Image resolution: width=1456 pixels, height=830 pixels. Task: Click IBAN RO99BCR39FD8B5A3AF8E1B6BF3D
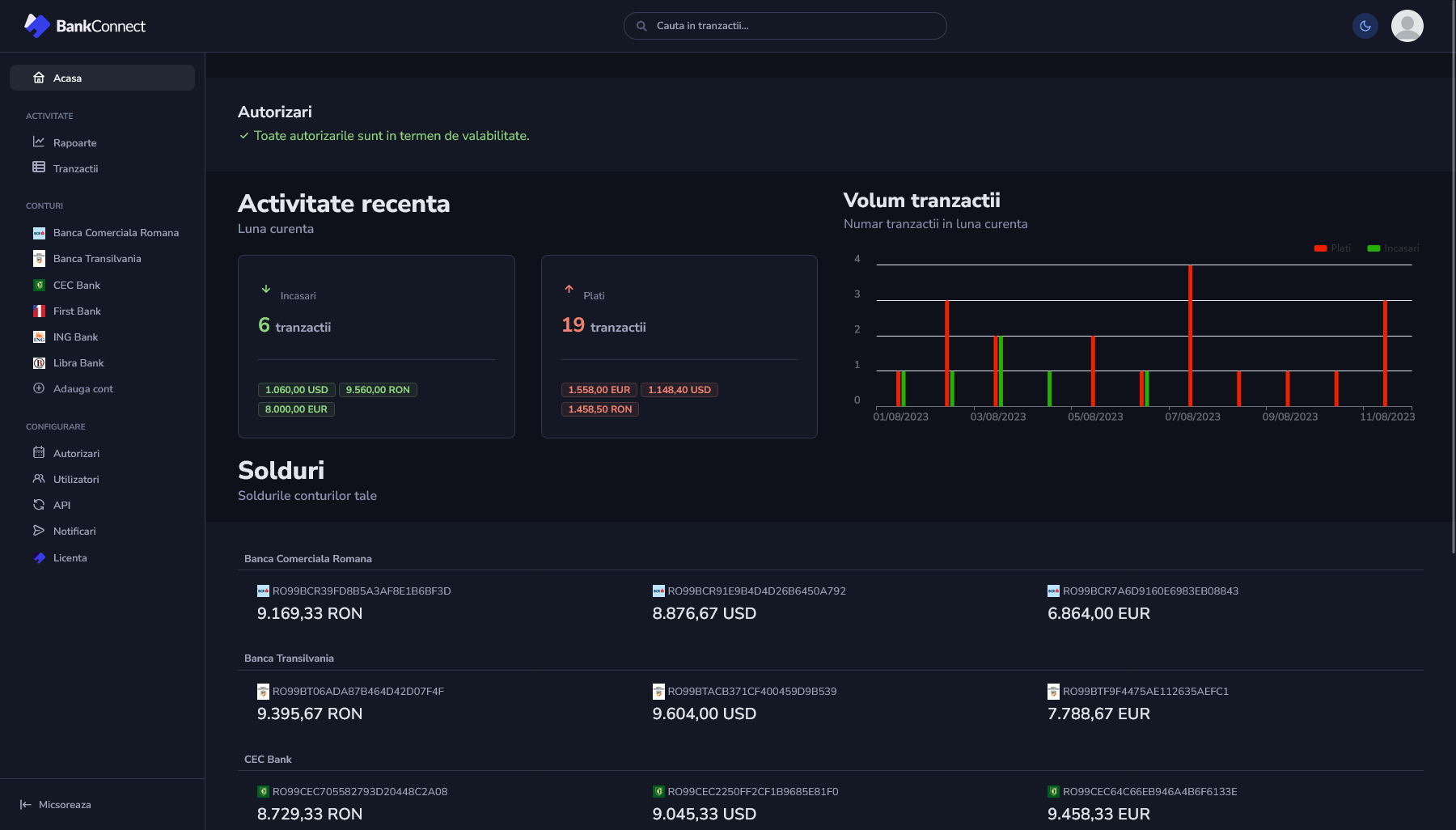coord(362,591)
